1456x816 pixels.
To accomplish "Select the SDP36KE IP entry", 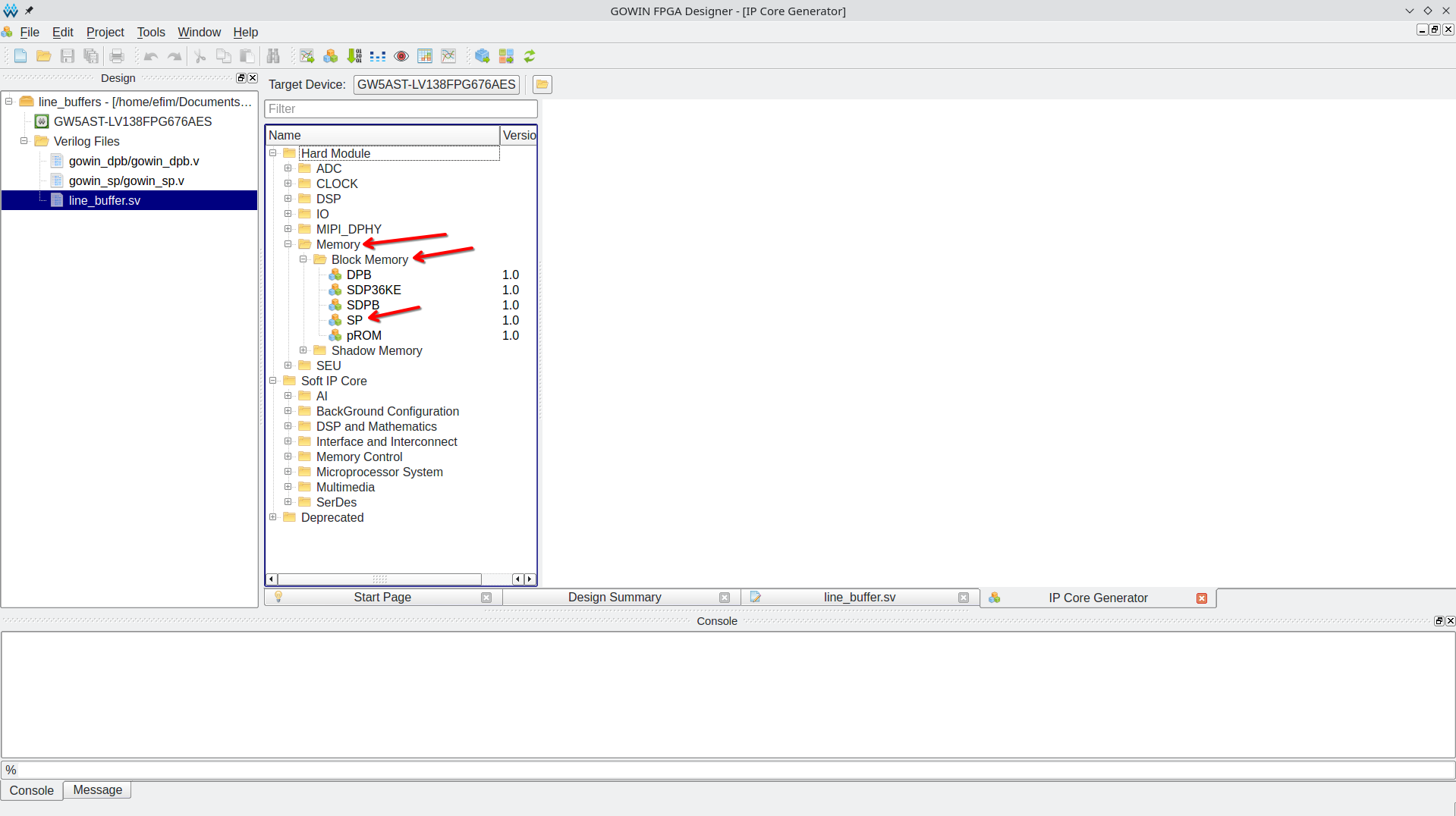I will [373, 290].
